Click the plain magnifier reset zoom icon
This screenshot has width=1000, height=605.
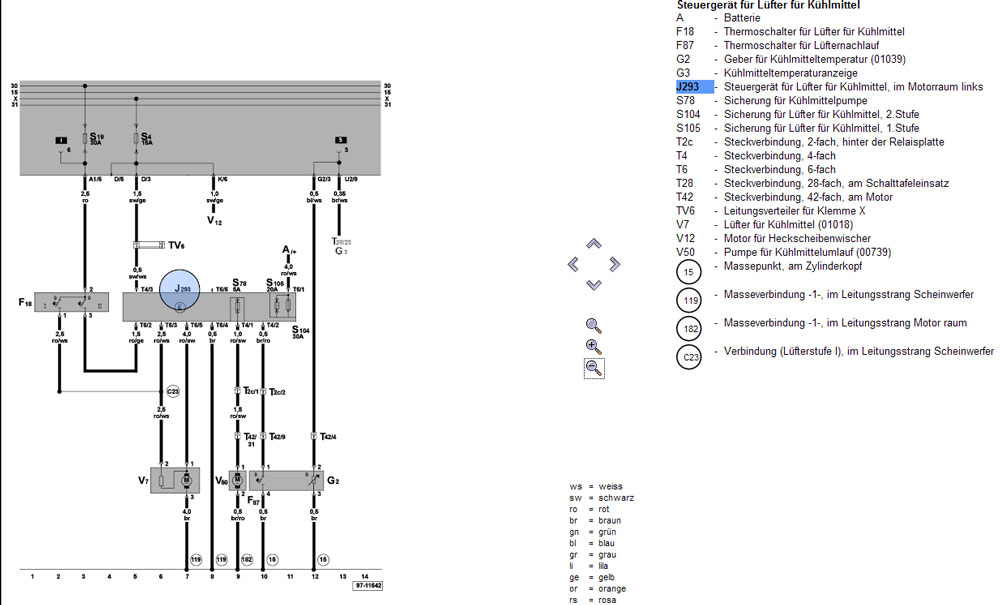pyautogui.click(x=593, y=325)
